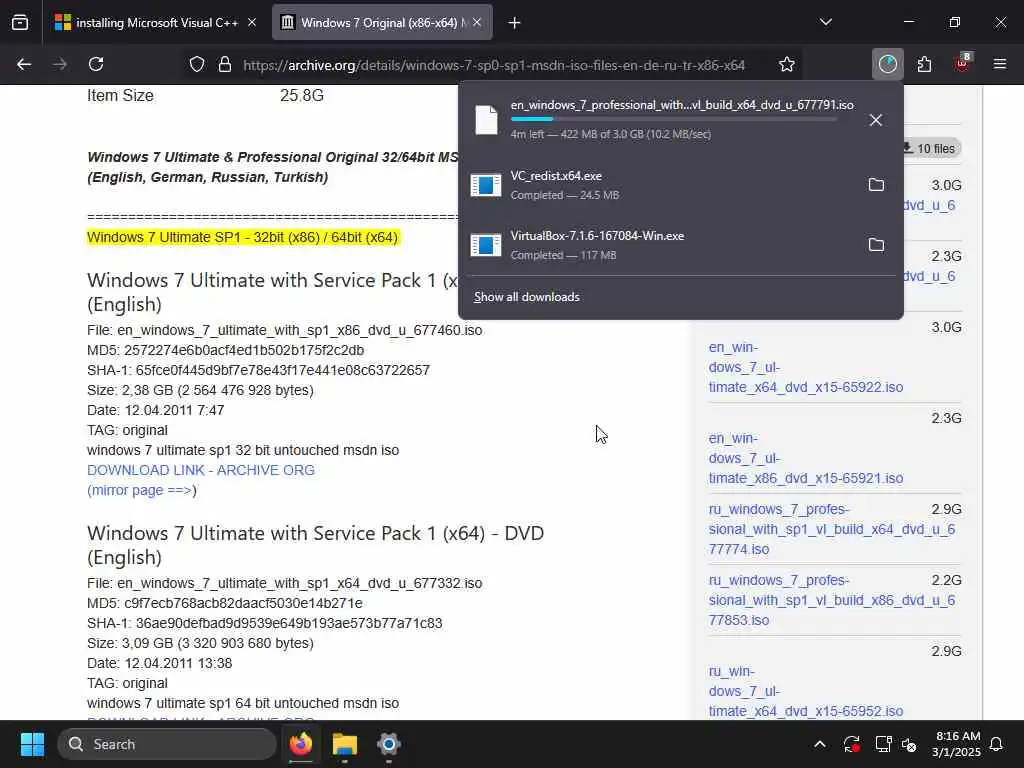The image size is (1024, 768).
Task: Click the downloading ISO file icon
Action: (x=486, y=120)
